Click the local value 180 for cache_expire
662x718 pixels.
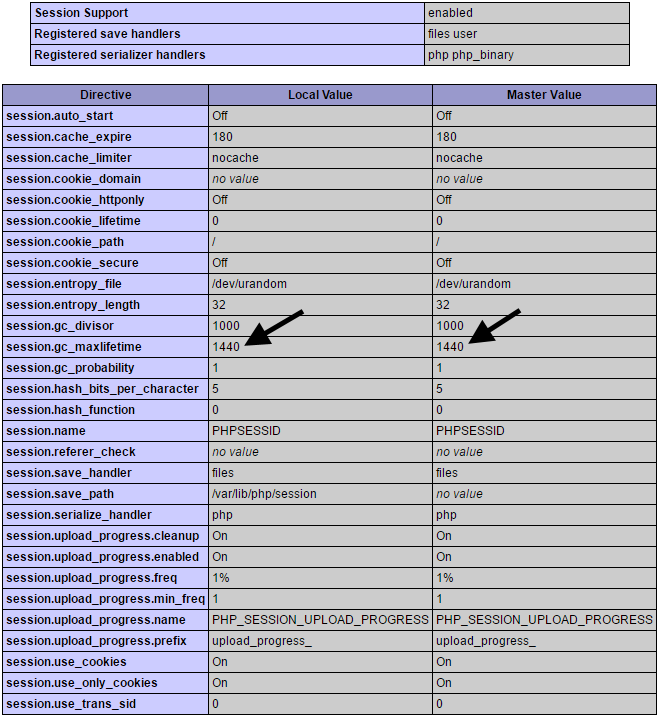tap(222, 137)
